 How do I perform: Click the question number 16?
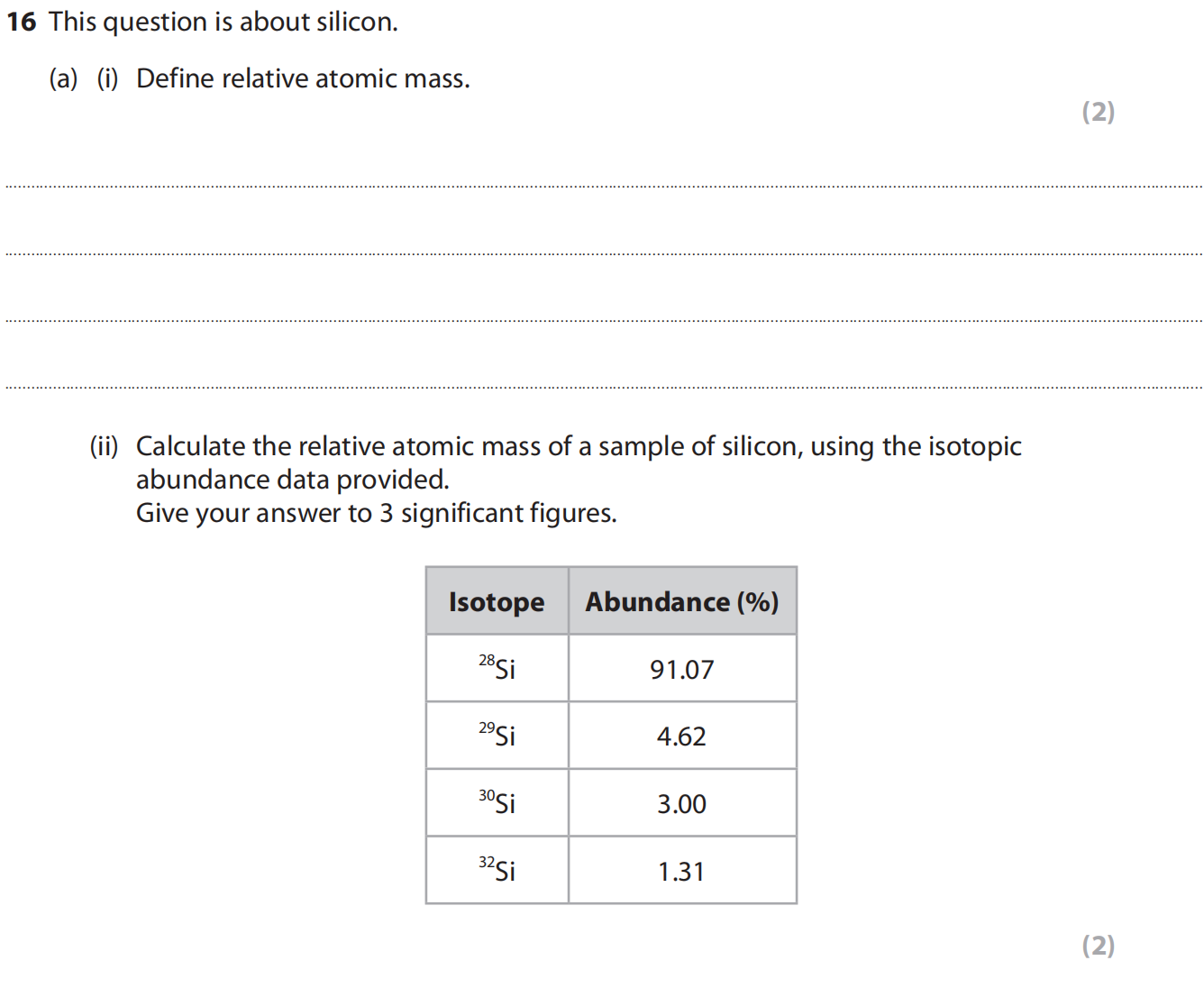click(21, 22)
